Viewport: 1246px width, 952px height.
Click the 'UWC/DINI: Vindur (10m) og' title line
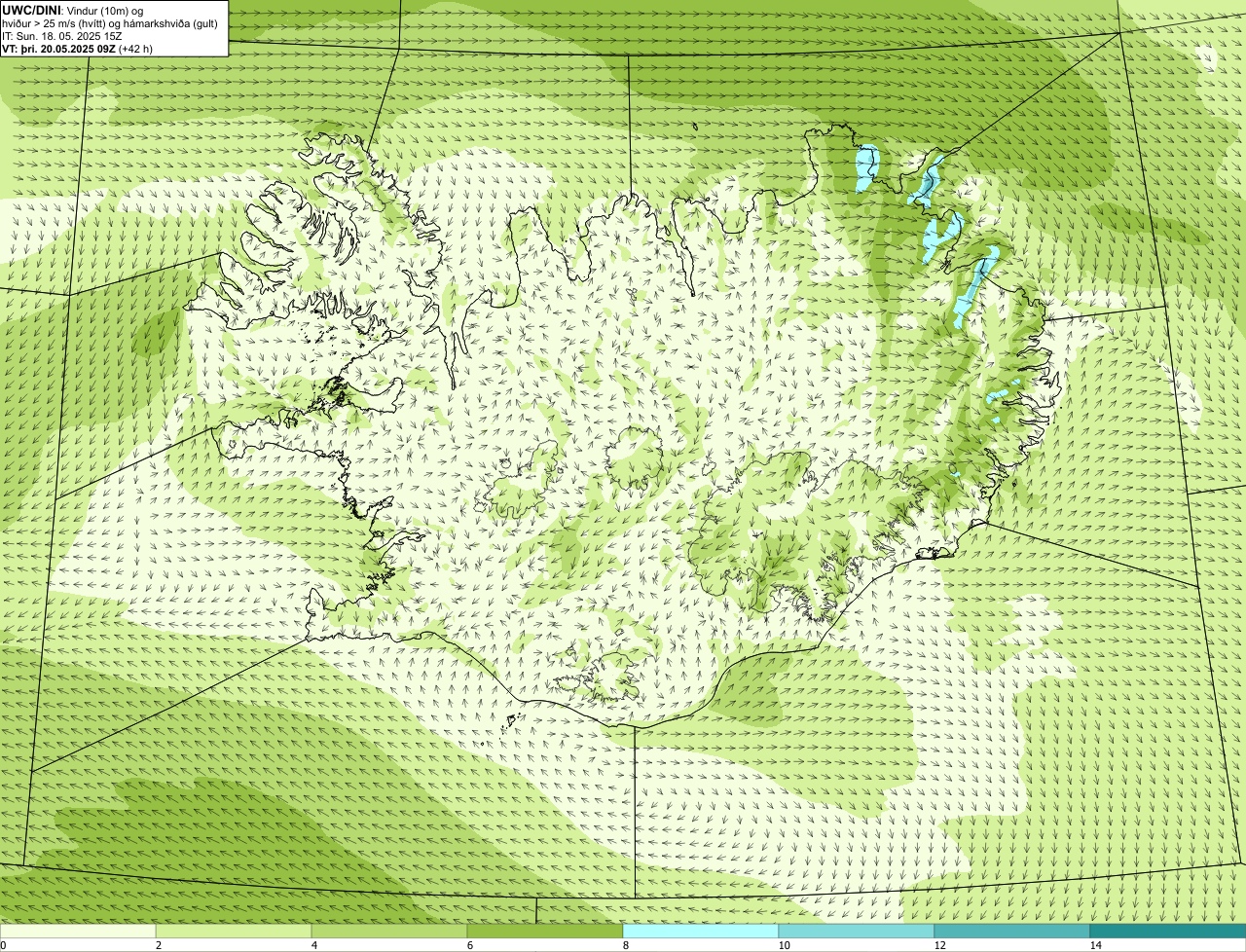(73, 10)
